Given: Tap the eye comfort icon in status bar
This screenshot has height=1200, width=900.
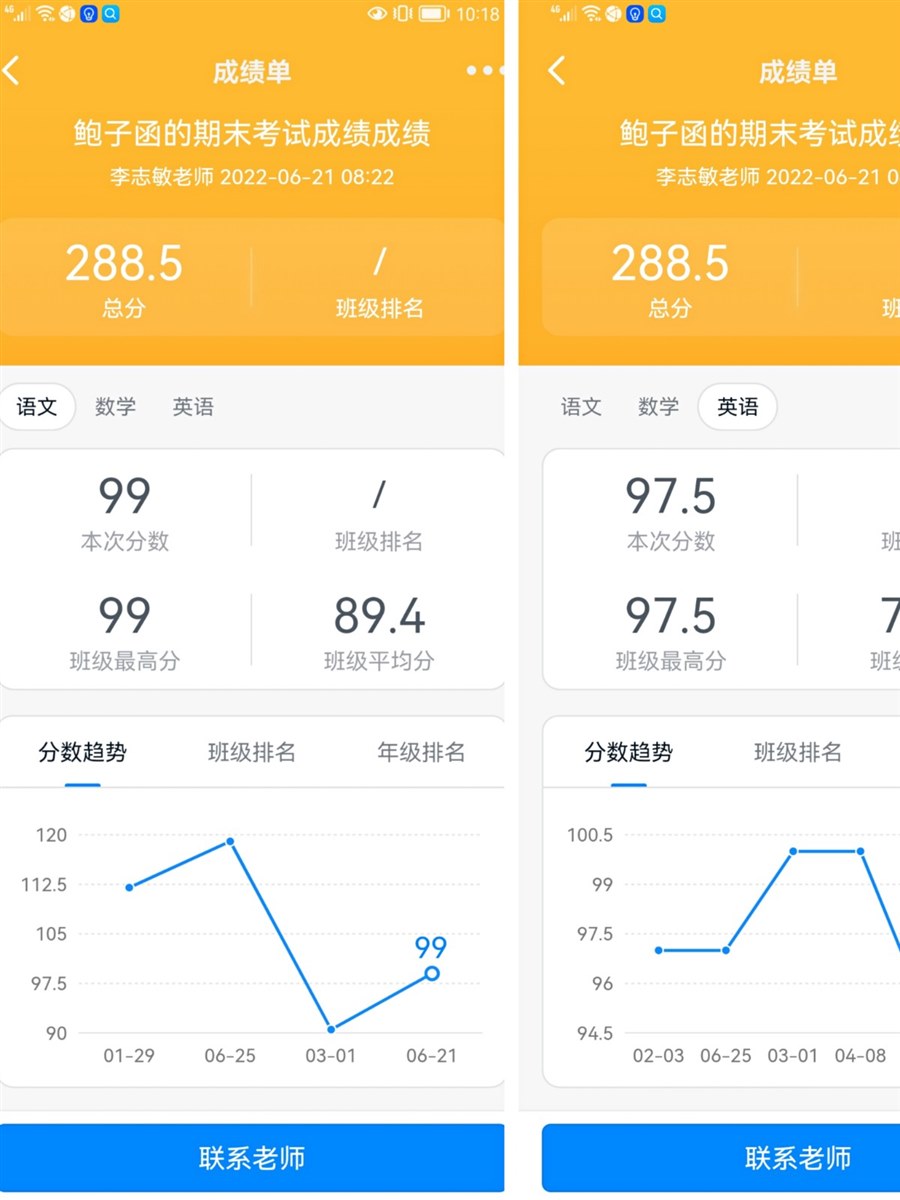Looking at the screenshot, I should 377,14.
